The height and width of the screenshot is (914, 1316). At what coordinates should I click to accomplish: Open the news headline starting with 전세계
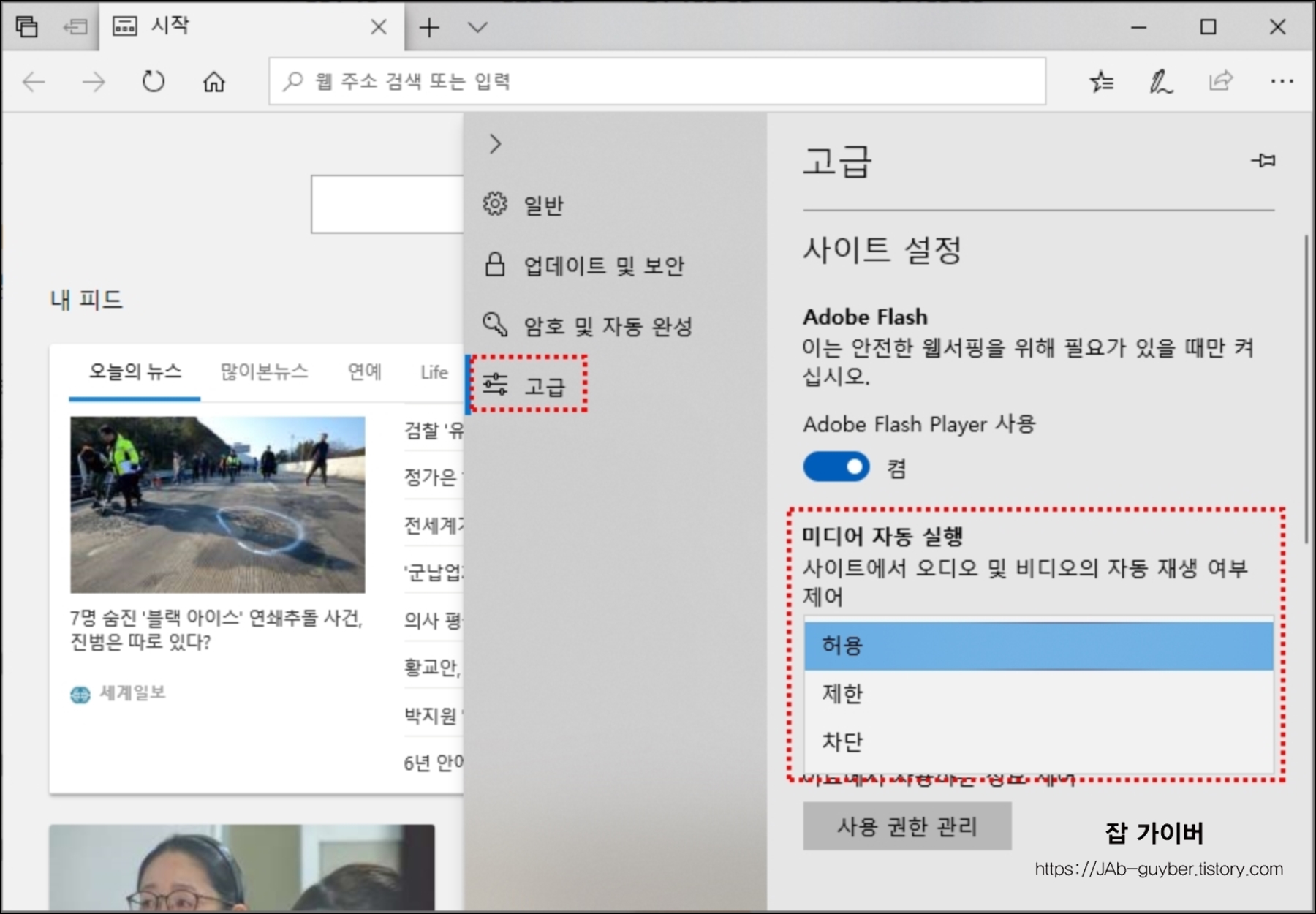(x=434, y=525)
